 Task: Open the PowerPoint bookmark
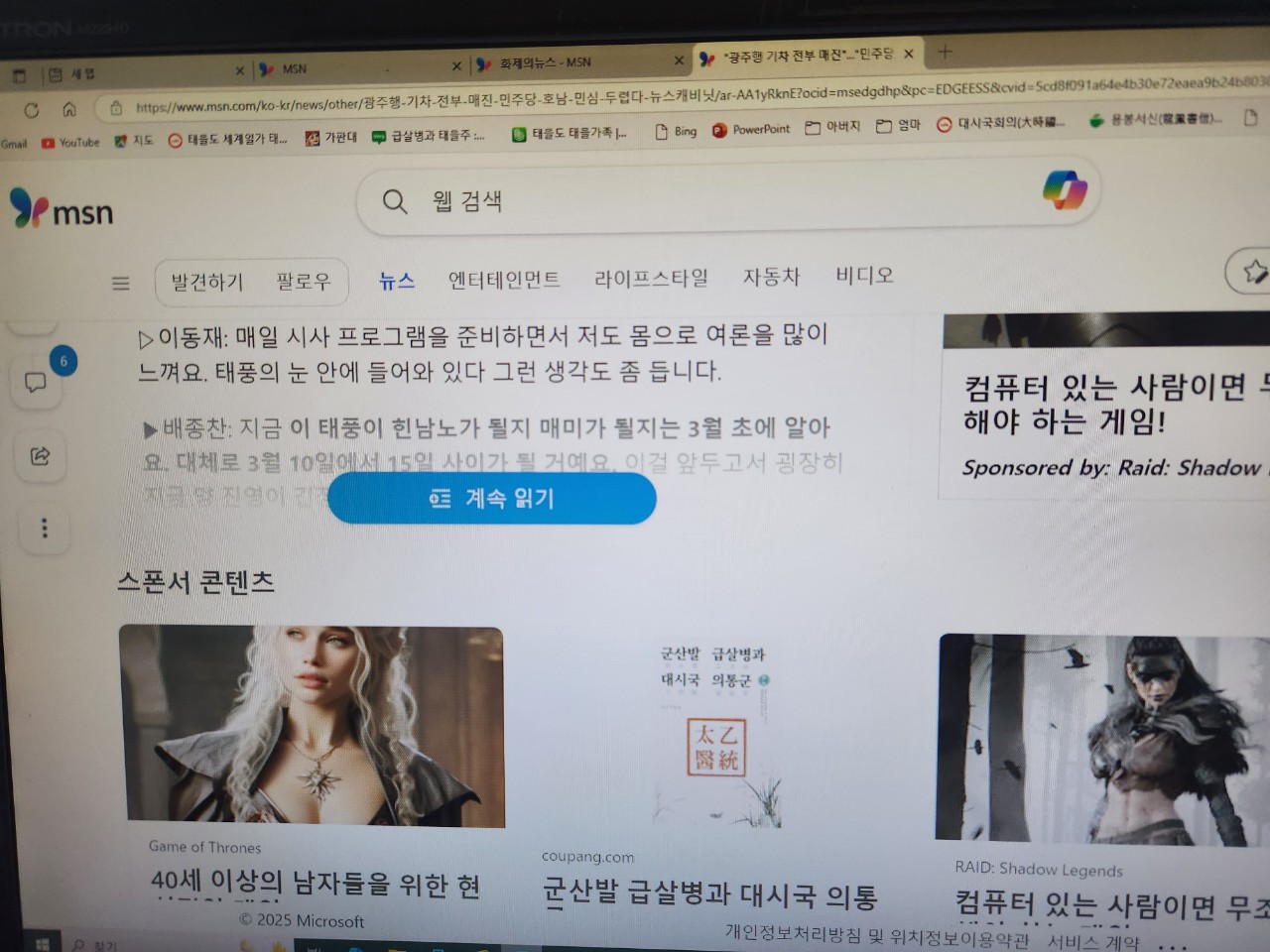(x=751, y=129)
